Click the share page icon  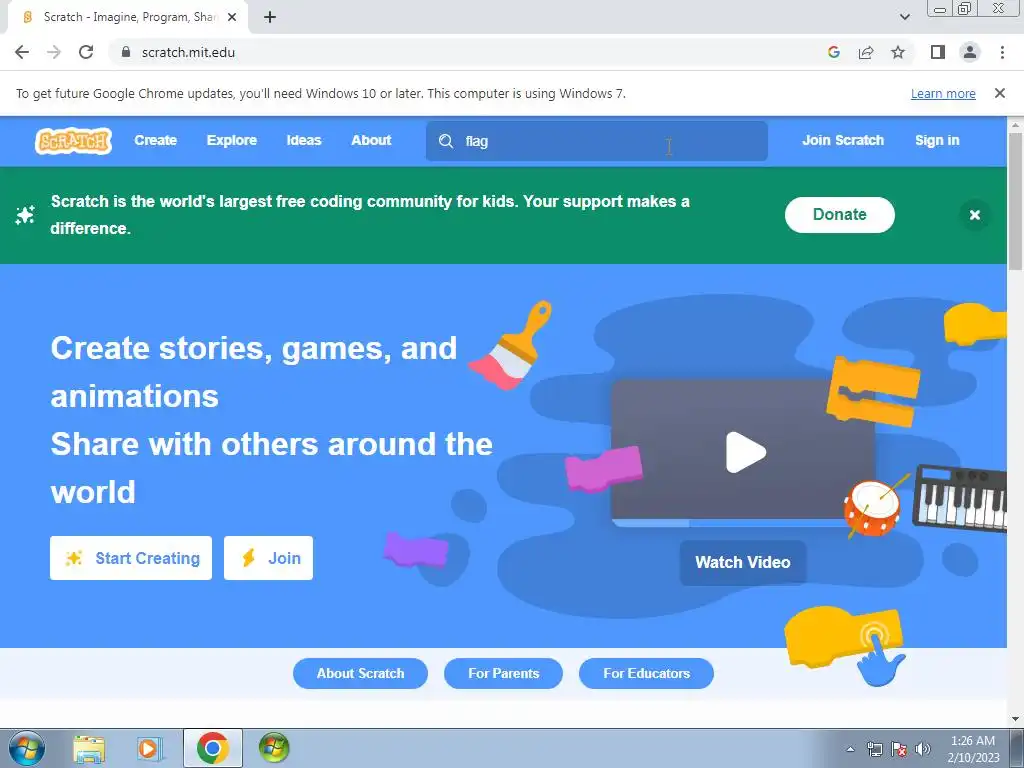pos(866,52)
